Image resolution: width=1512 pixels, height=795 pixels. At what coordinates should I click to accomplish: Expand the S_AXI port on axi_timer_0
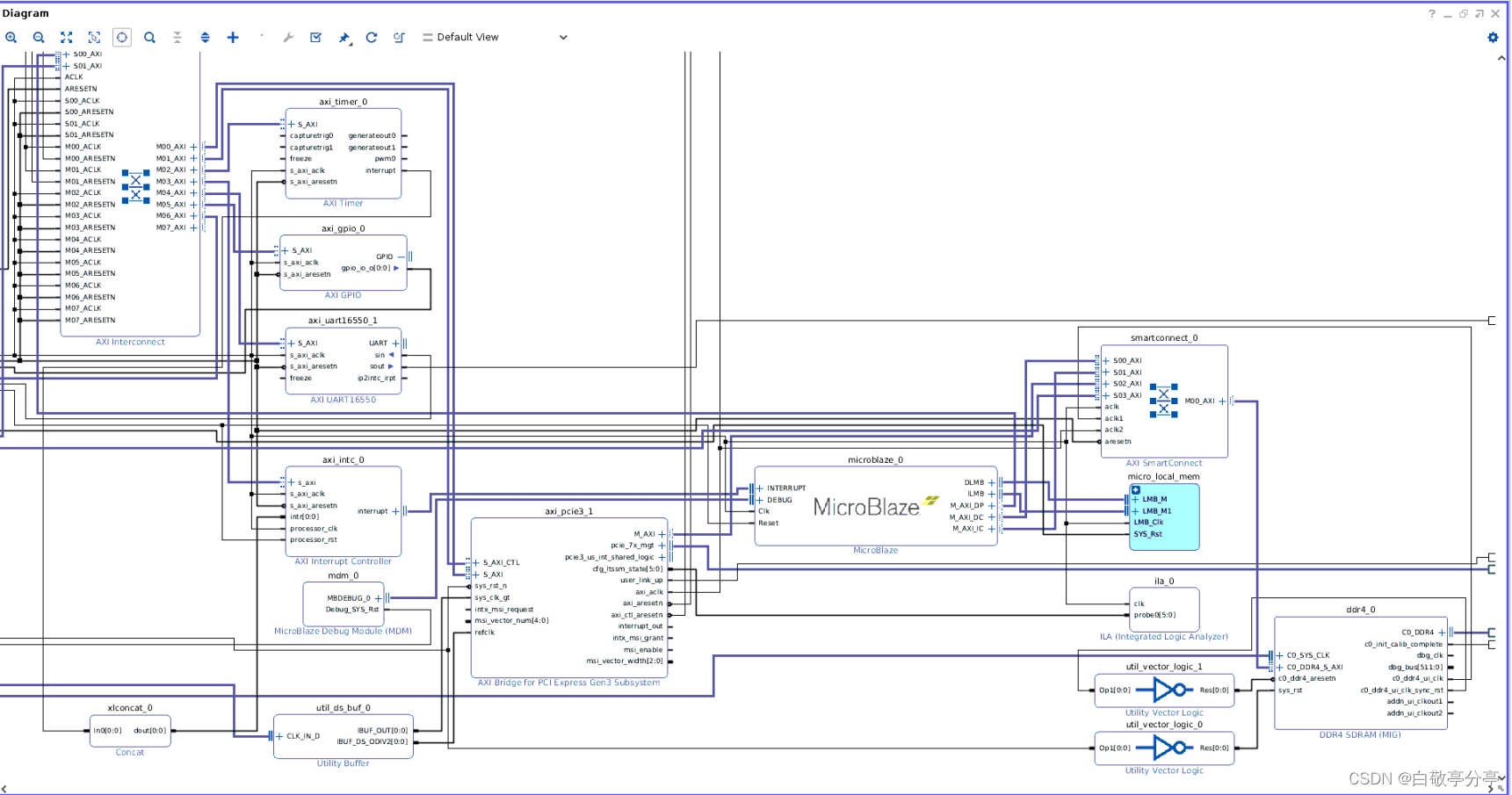(x=292, y=124)
